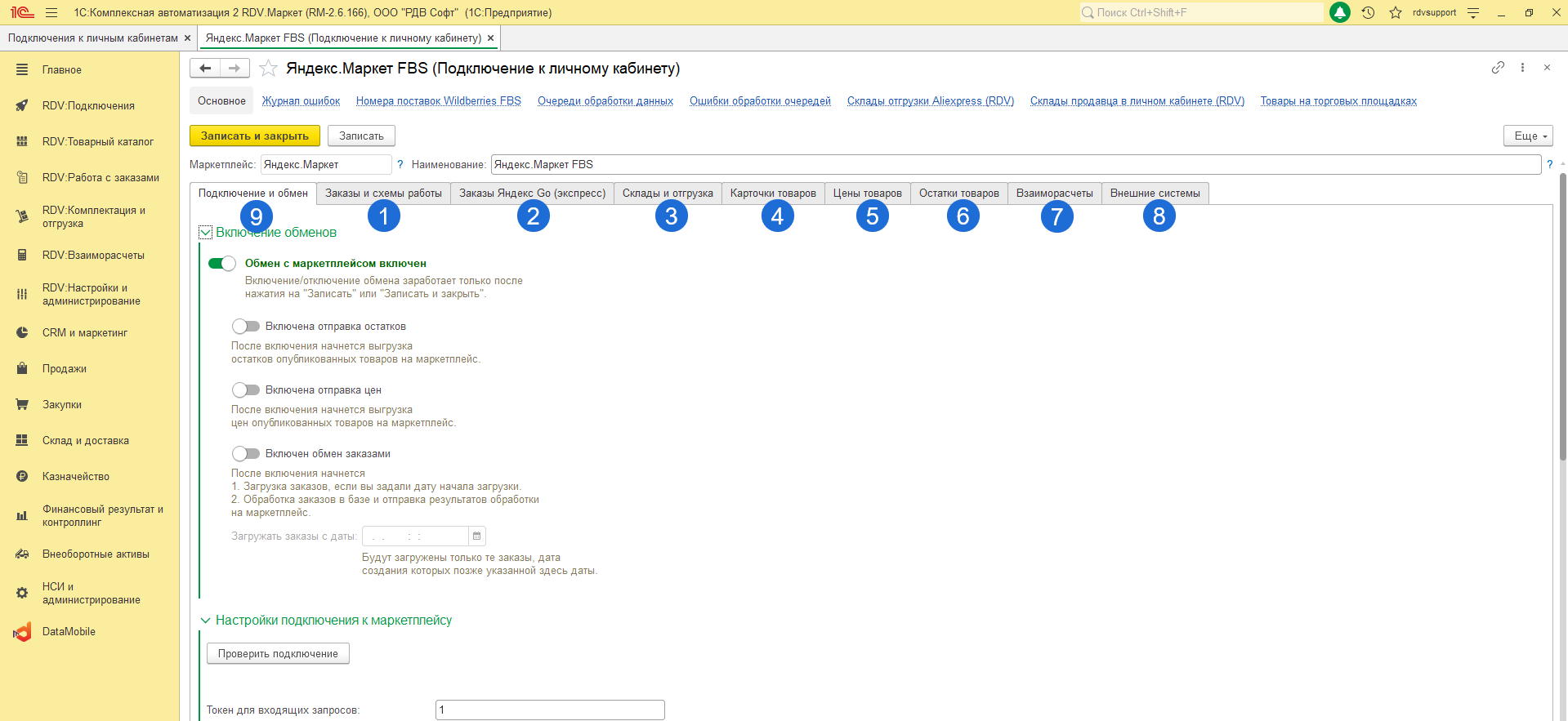Open НСИ и администрирование section
This screenshot has height=721, width=1568.
click(90, 593)
